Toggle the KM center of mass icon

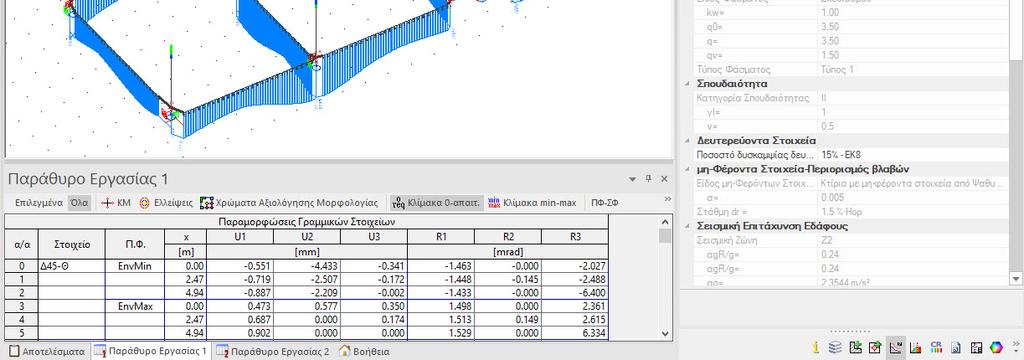coord(116,203)
